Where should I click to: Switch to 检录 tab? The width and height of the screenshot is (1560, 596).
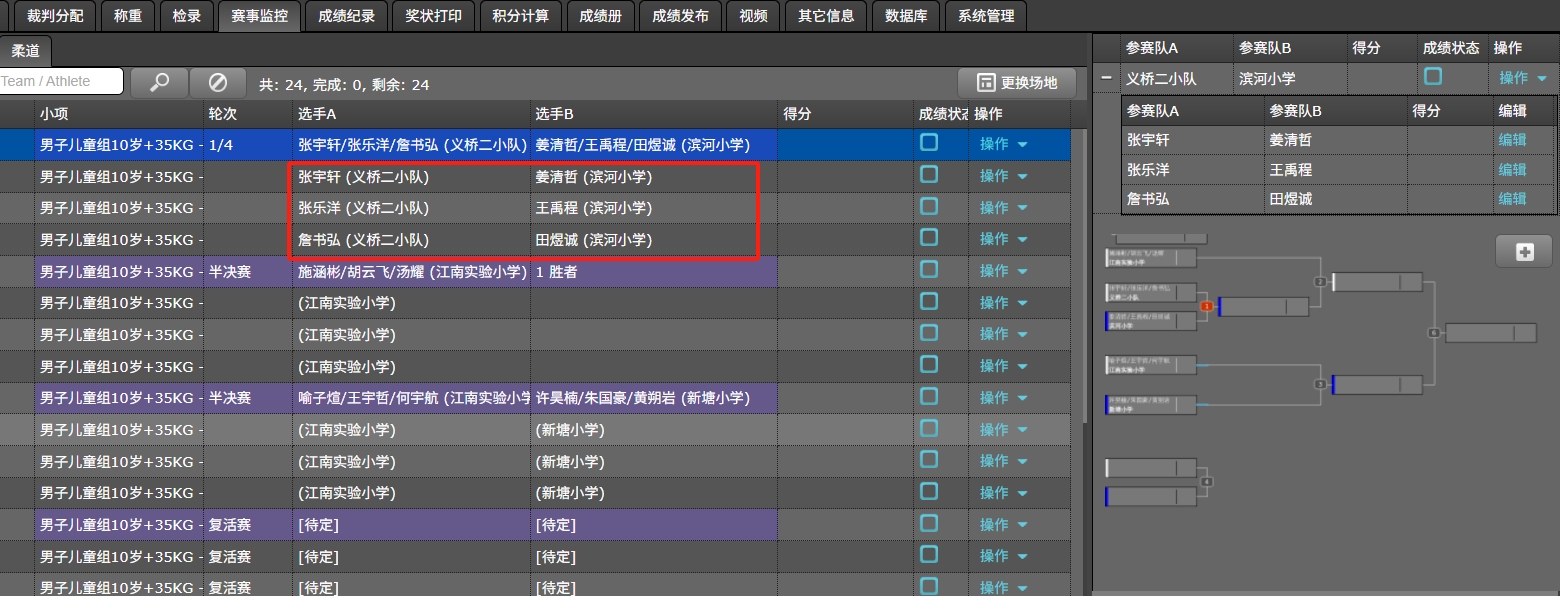click(x=187, y=16)
